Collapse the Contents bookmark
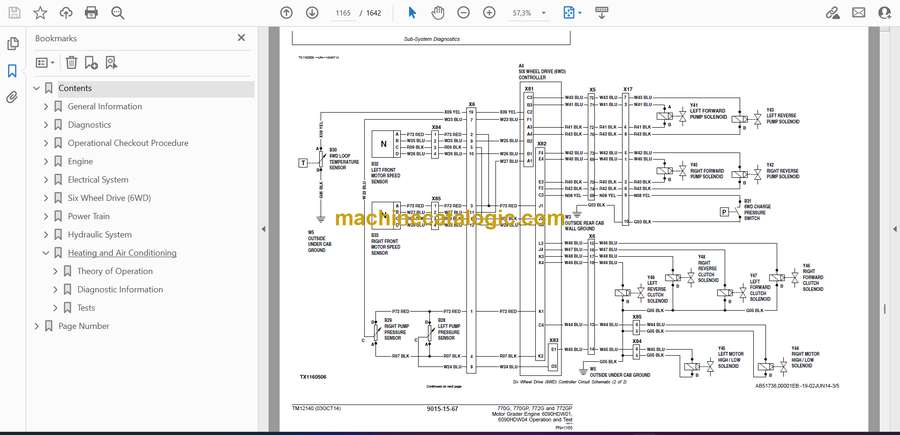 [37, 88]
